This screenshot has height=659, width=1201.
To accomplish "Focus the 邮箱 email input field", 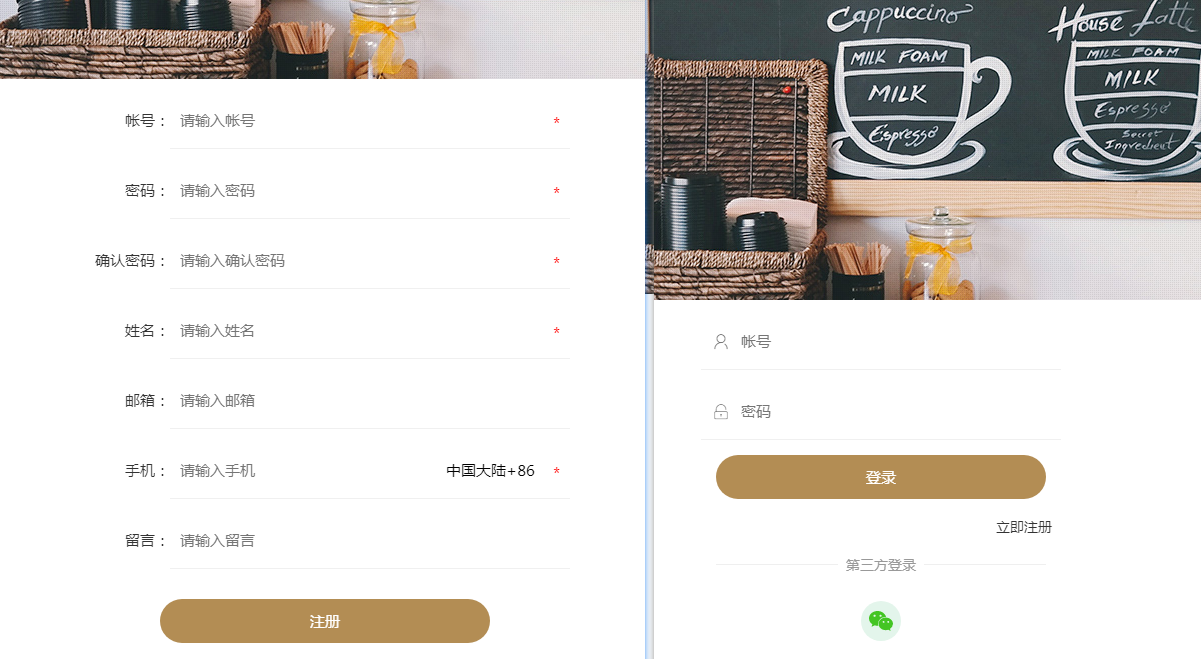I will [x=370, y=401].
